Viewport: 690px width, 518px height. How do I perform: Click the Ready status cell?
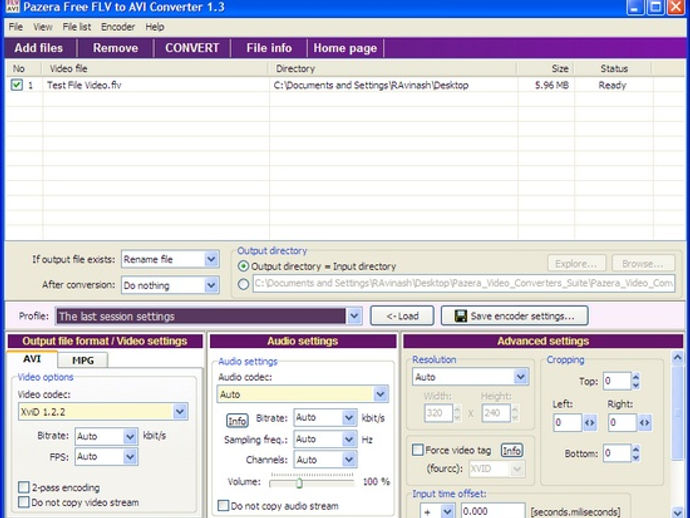pos(612,85)
